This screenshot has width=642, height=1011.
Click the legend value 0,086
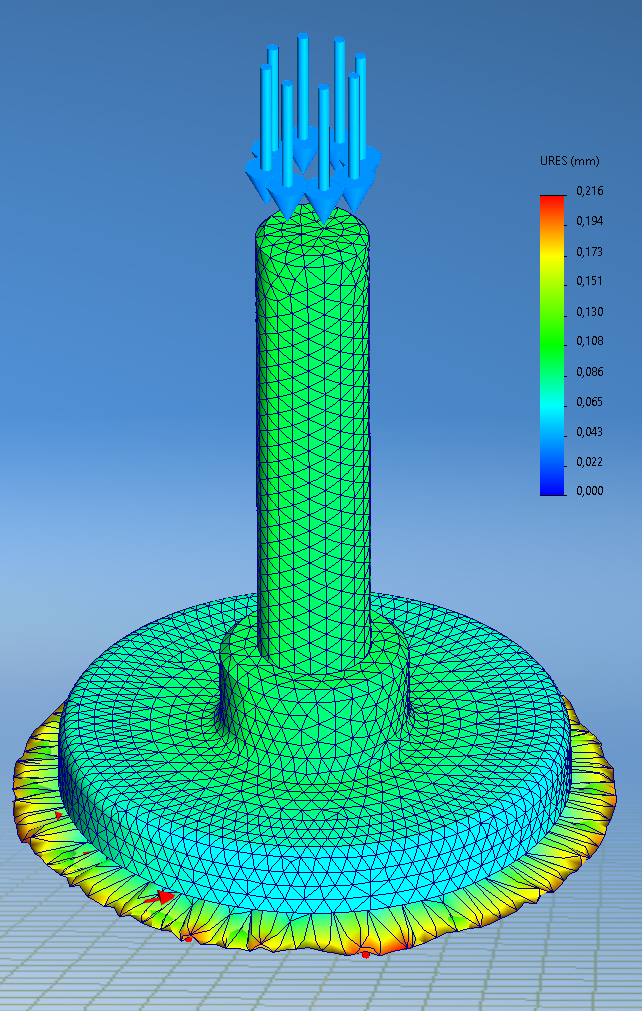[589, 371]
